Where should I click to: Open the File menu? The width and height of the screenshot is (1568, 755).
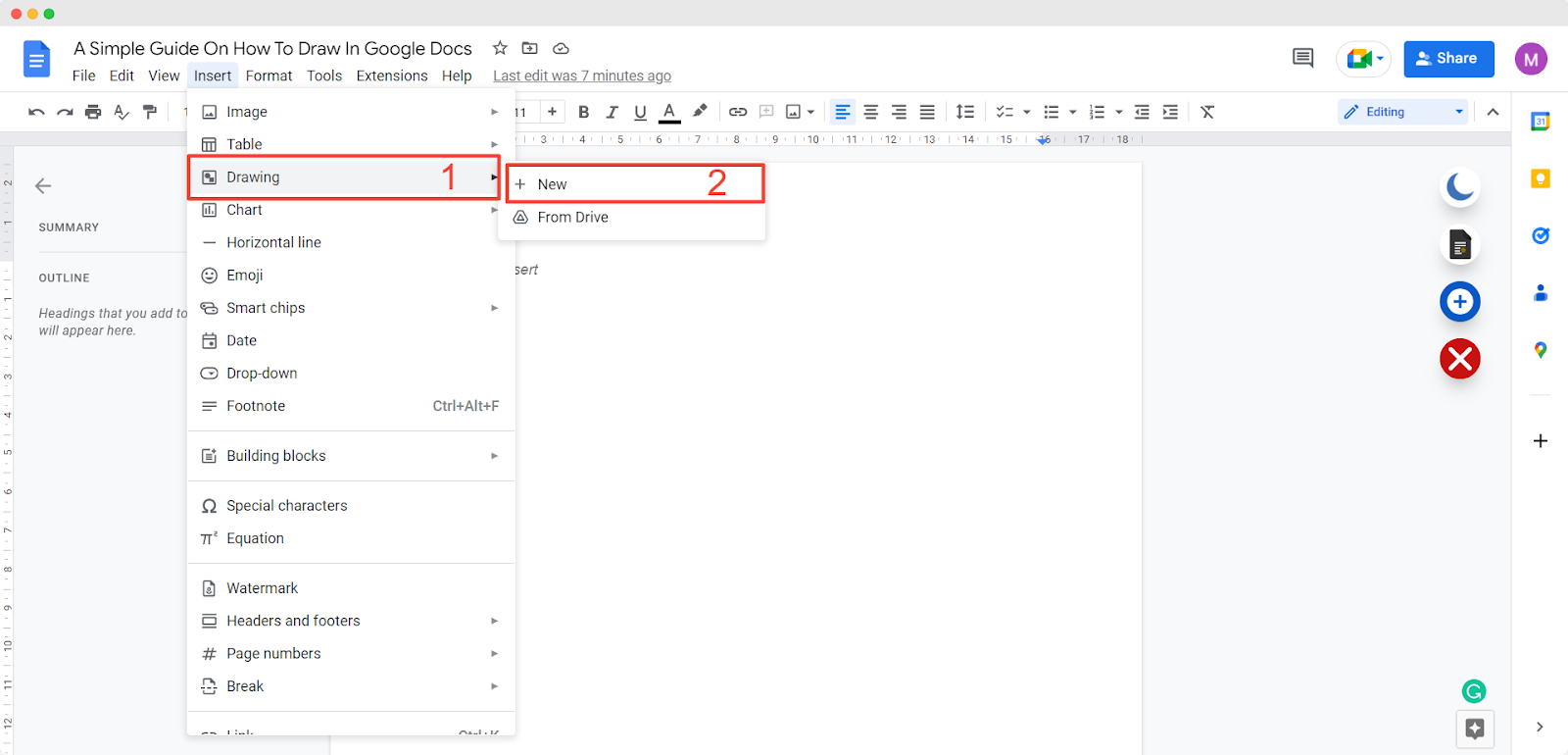[x=84, y=75]
